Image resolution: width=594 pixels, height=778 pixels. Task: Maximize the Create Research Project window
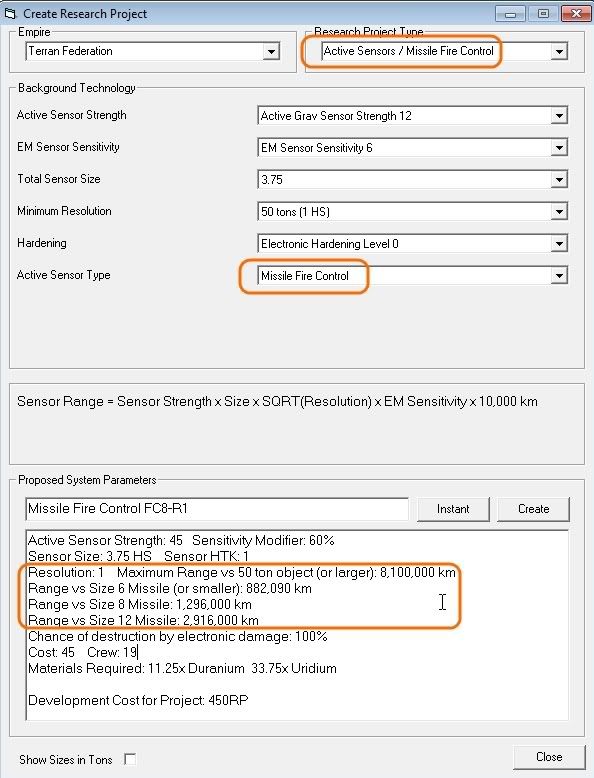[x=543, y=14]
